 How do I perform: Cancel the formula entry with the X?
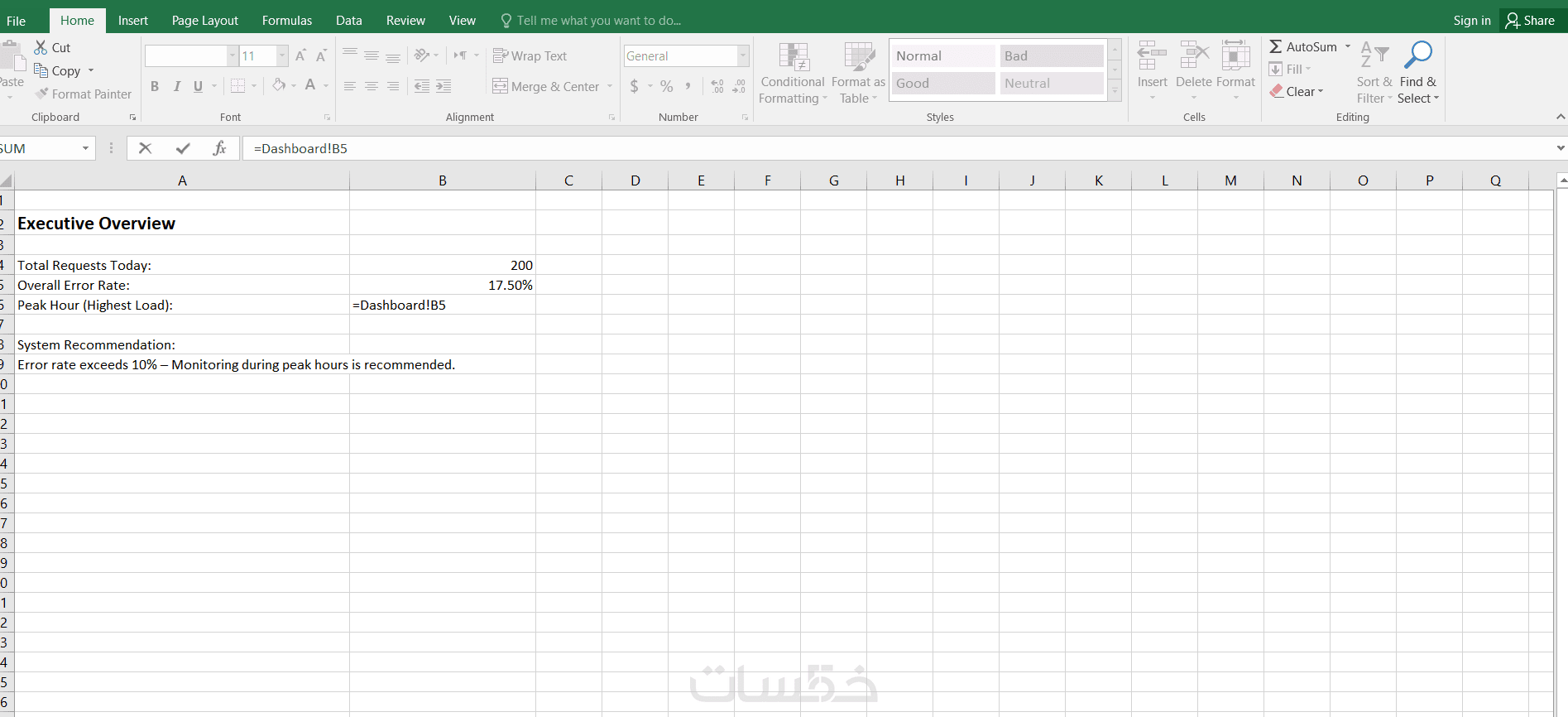pyautogui.click(x=146, y=148)
